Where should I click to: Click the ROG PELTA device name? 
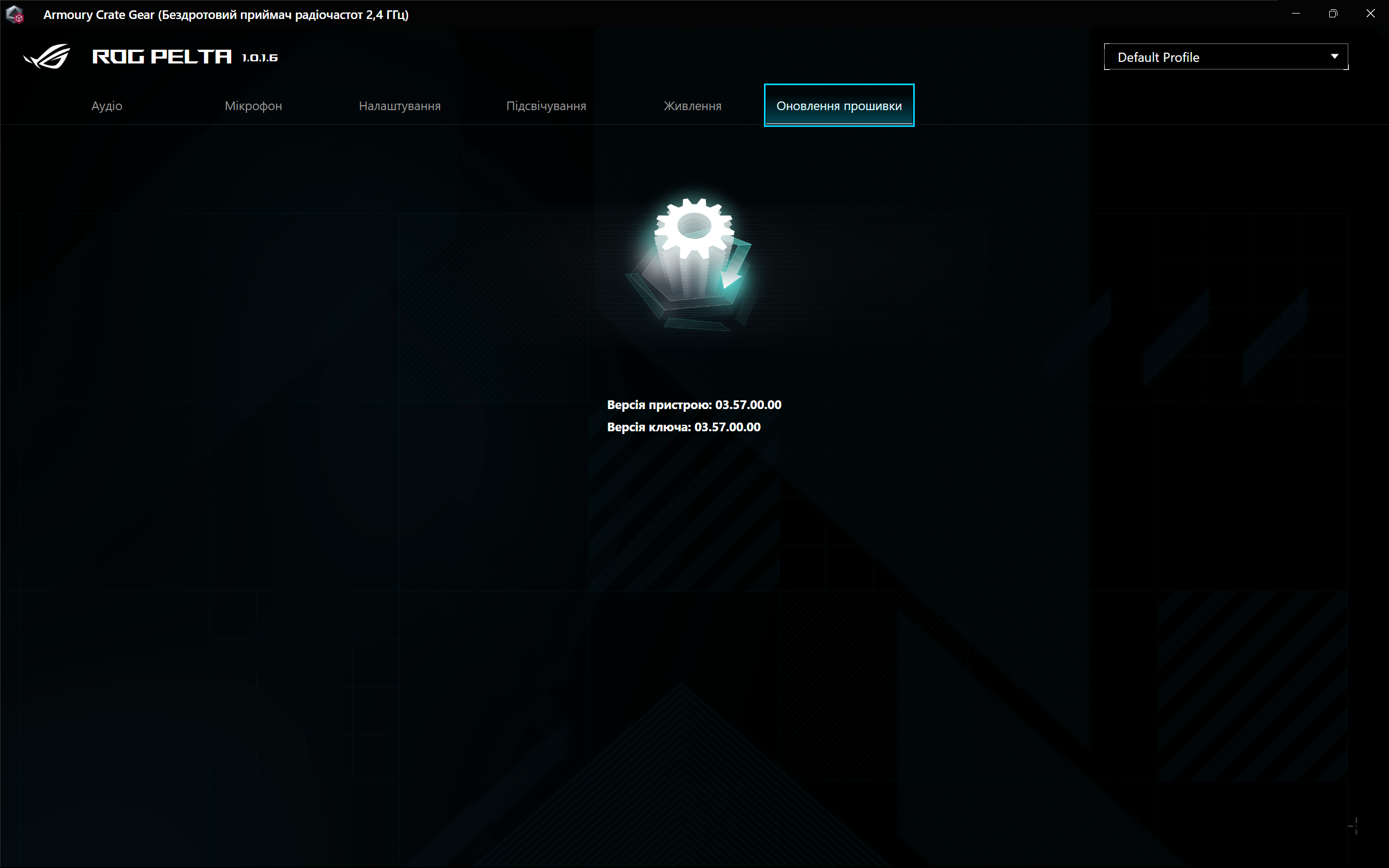pos(162,57)
